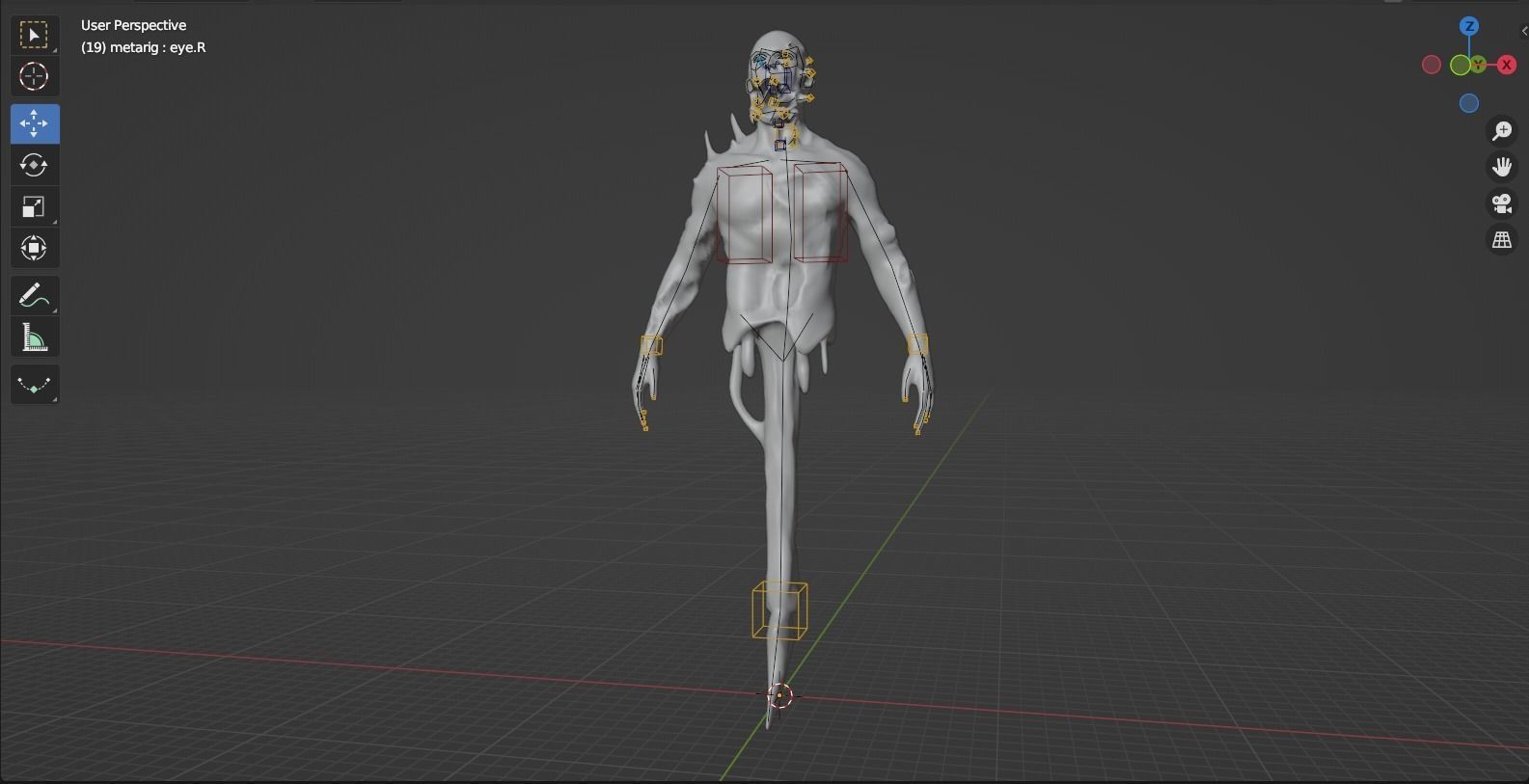Click the green Y axis gizmo handle
1529x784 pixels.
coord(1477,65)
